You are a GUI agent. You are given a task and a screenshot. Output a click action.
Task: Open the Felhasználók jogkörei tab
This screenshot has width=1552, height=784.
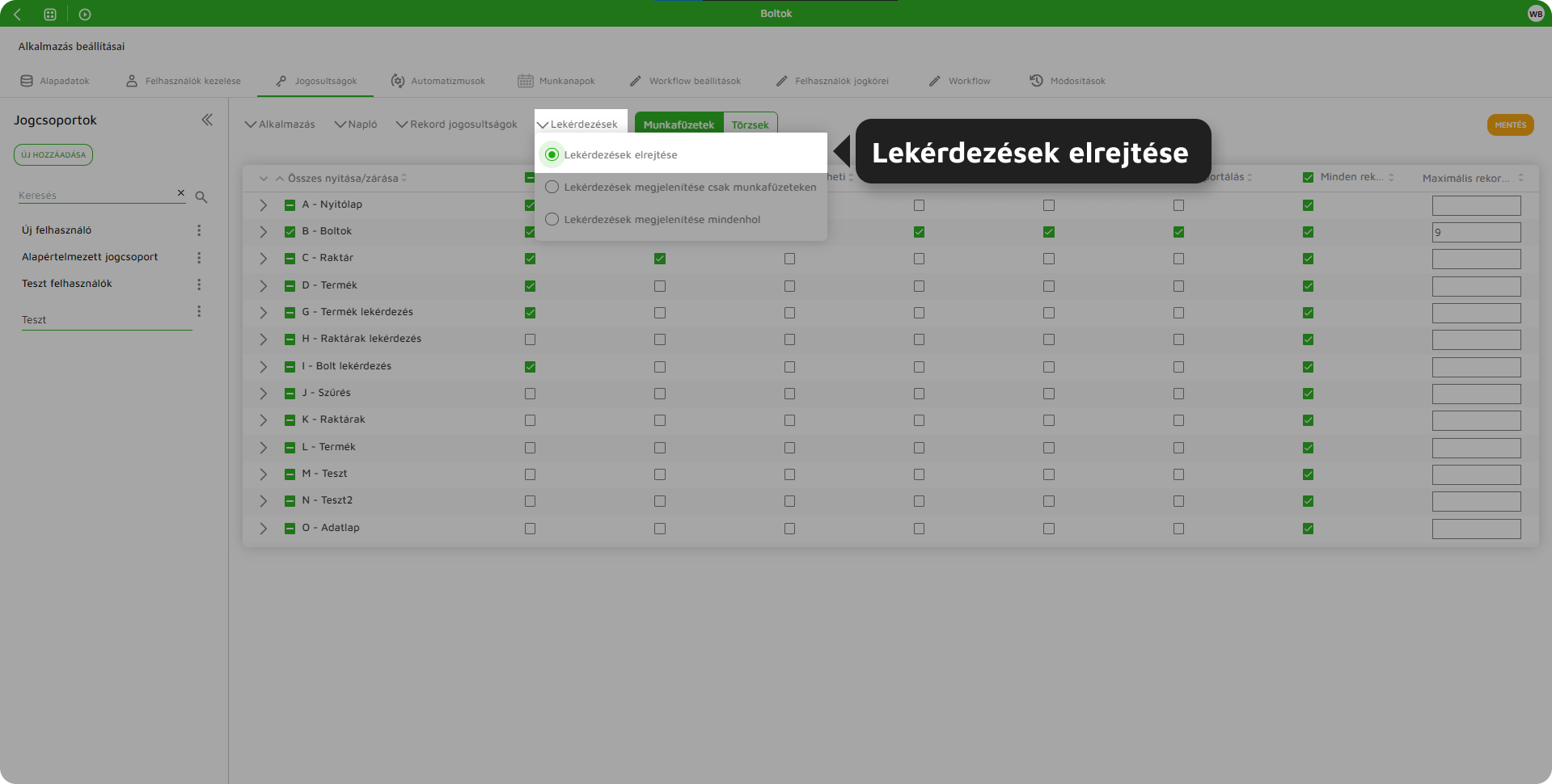(x=832, y=81)
